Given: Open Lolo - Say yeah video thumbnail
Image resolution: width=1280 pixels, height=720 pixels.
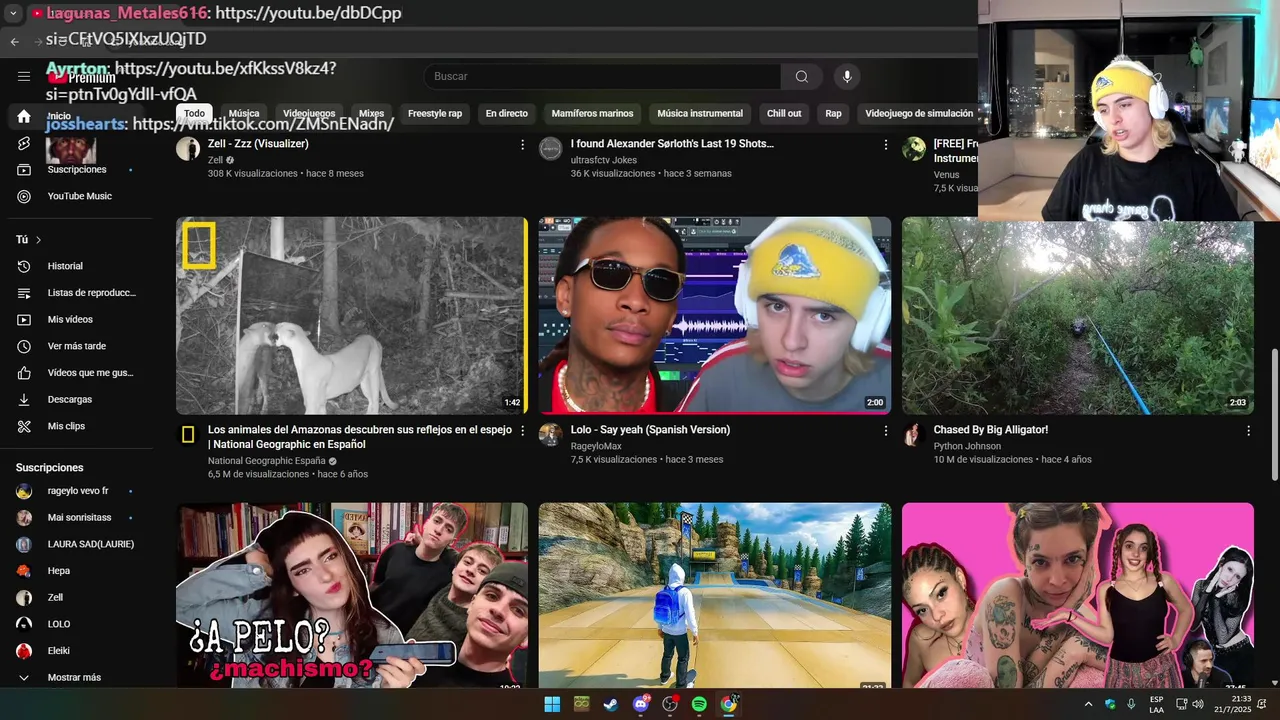Looking at the screenshot, I should pos(715,315).
